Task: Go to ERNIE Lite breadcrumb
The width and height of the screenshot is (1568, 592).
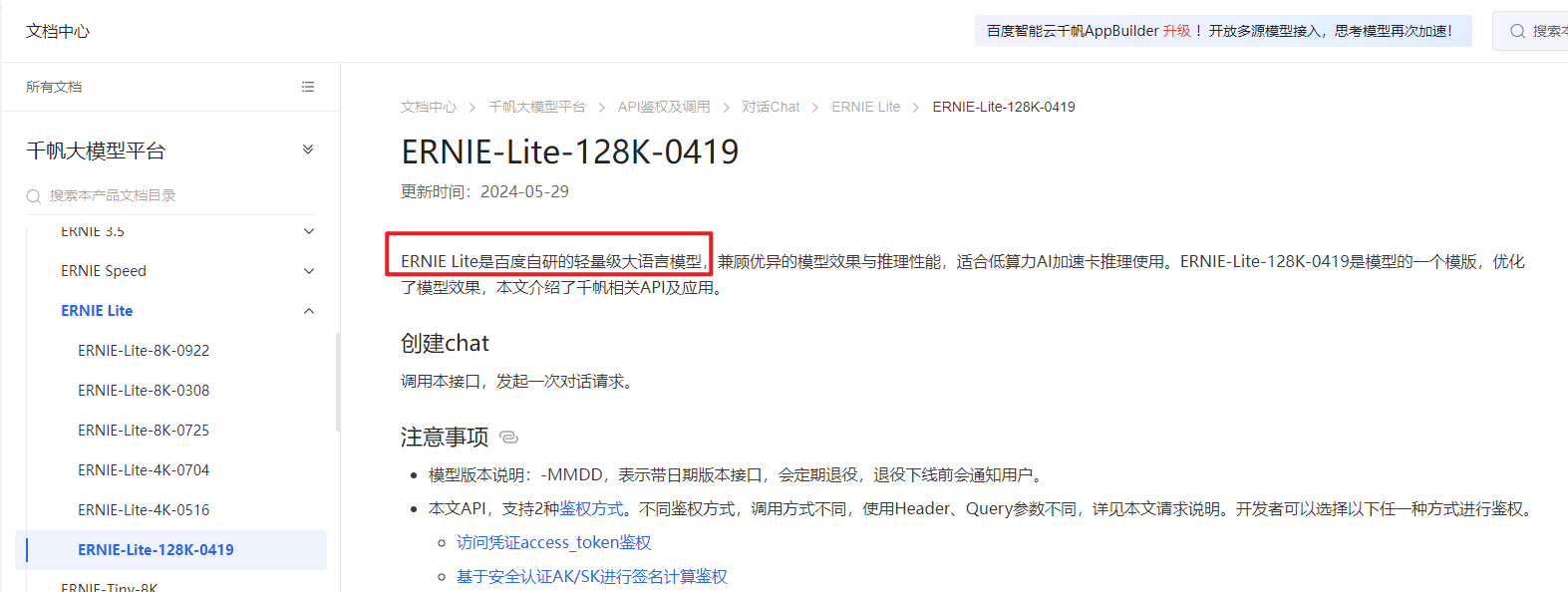Action: [x=866, y=107]
